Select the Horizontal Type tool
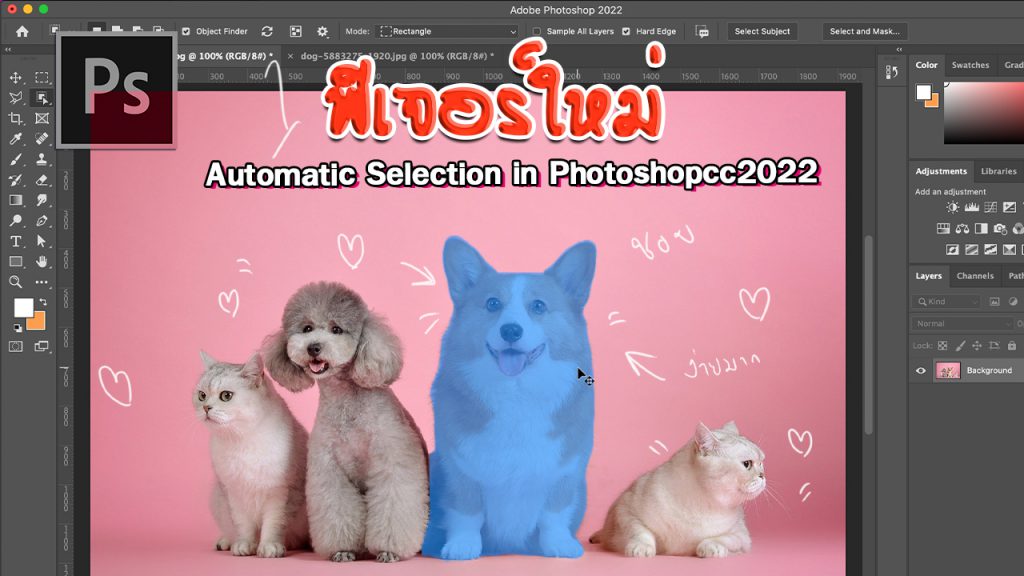 point(16,241)
